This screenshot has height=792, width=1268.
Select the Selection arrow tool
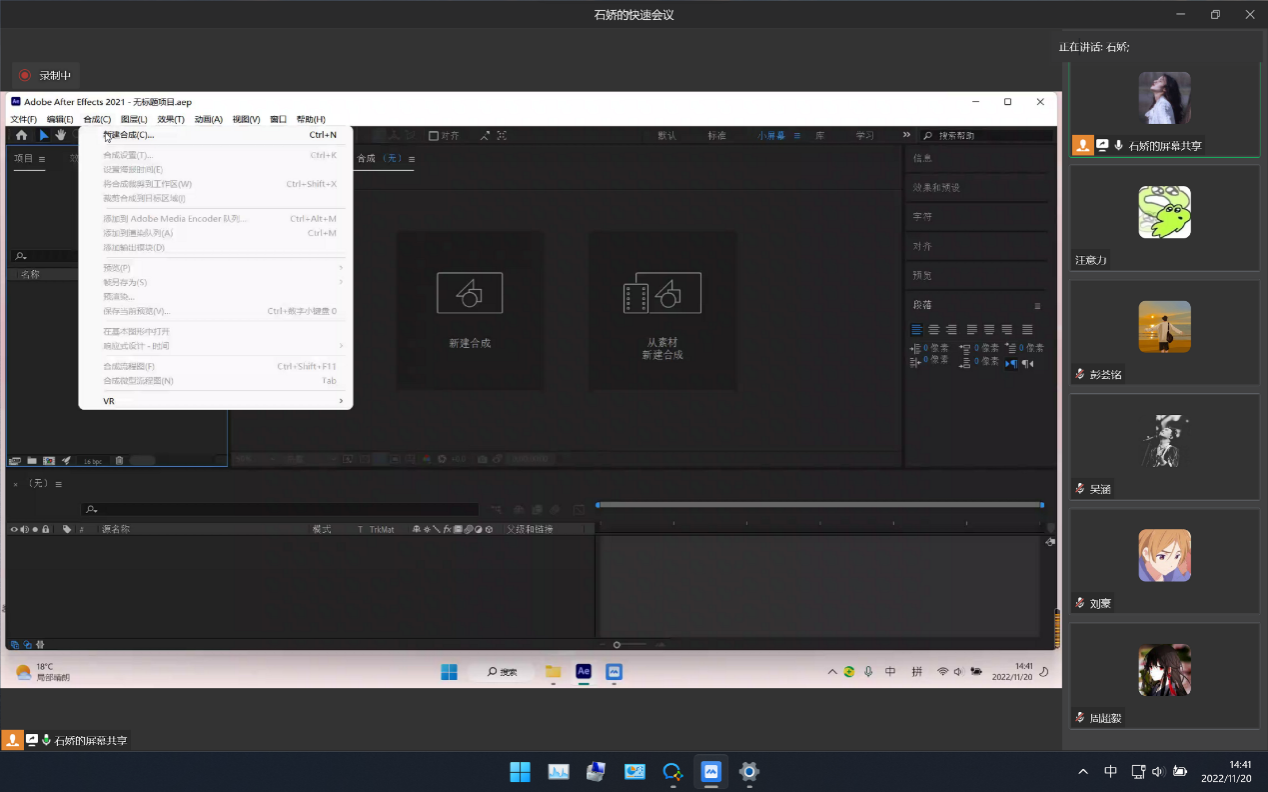(x=43, y=135)
